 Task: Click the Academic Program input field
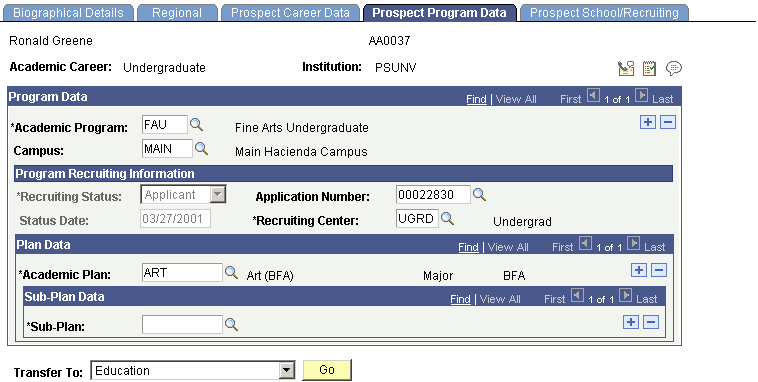coord(165,124)
